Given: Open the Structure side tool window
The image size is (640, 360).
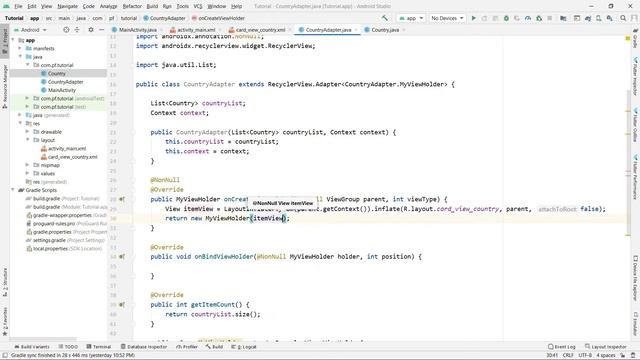Looking at the screenshot, I should point(5,282).
